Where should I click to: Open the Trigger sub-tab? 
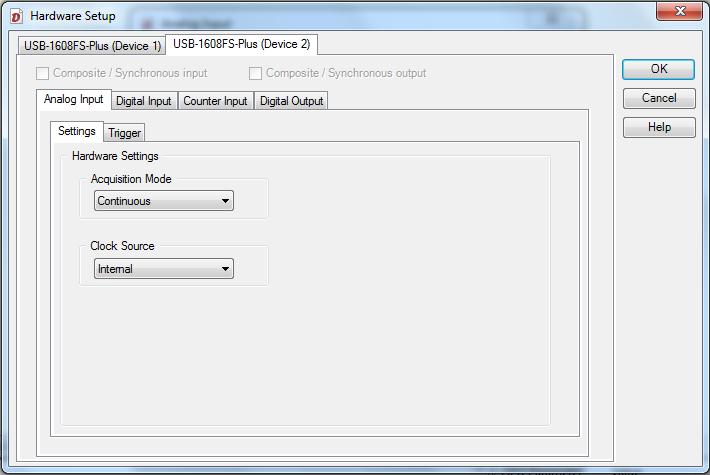[x=125, y=133]
